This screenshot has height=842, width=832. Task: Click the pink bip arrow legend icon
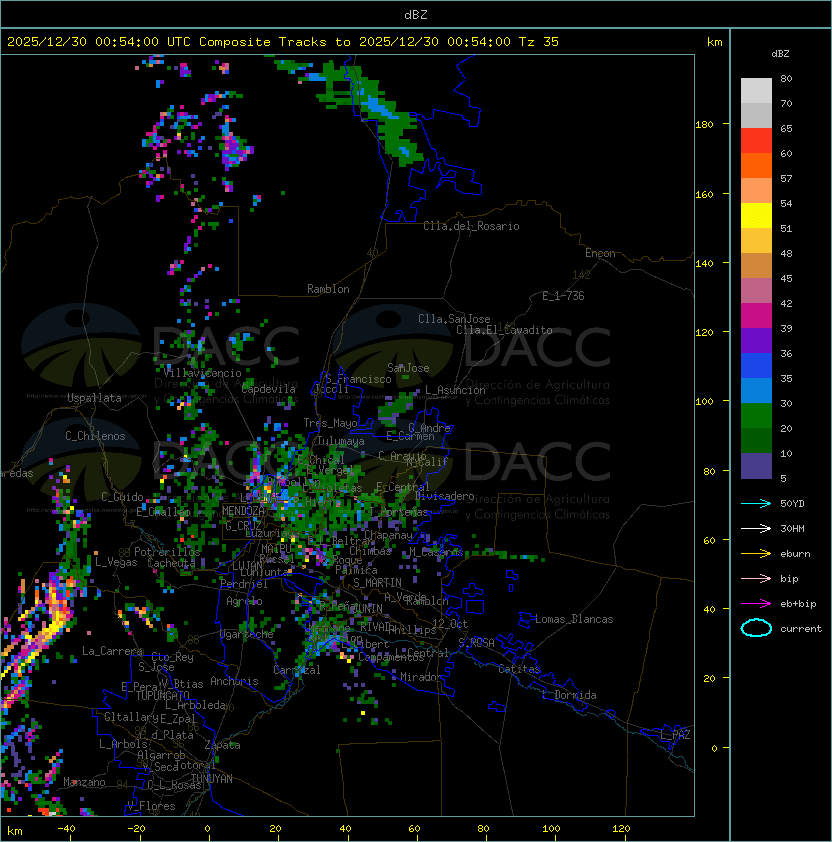pyautogui.click(x=756, y=578)
